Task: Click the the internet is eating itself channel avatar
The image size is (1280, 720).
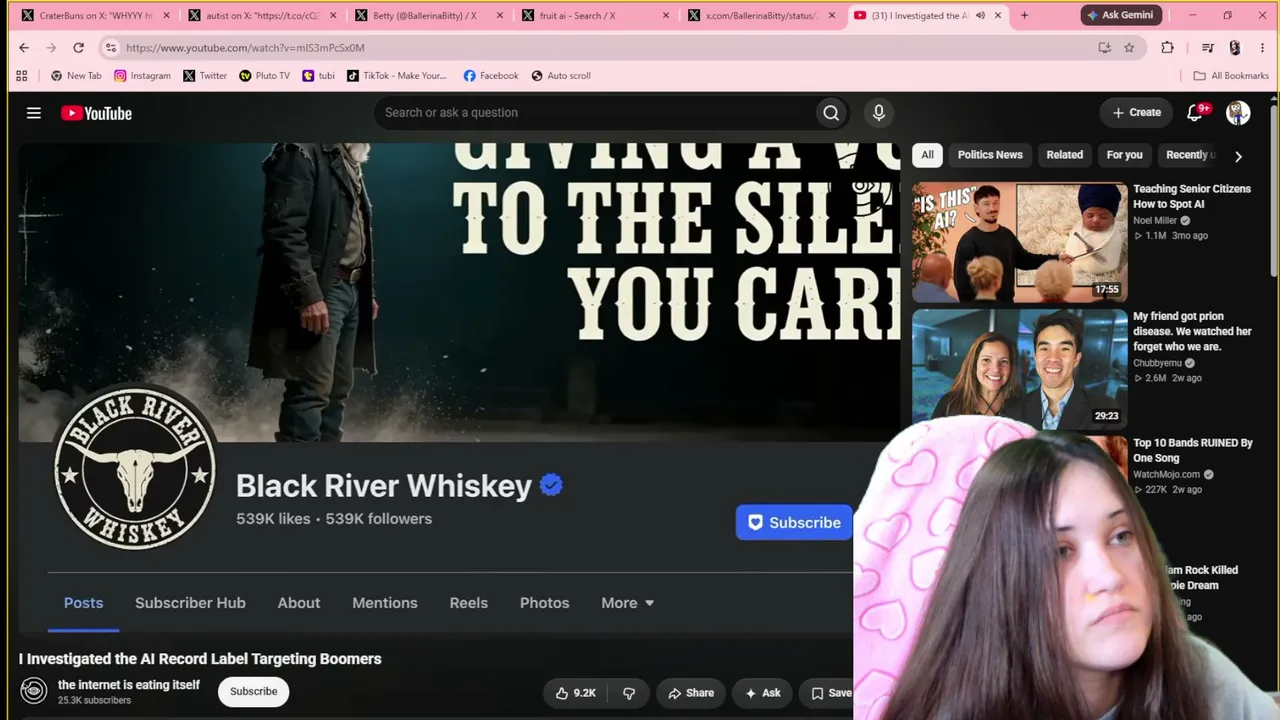Action: point(34,691)
